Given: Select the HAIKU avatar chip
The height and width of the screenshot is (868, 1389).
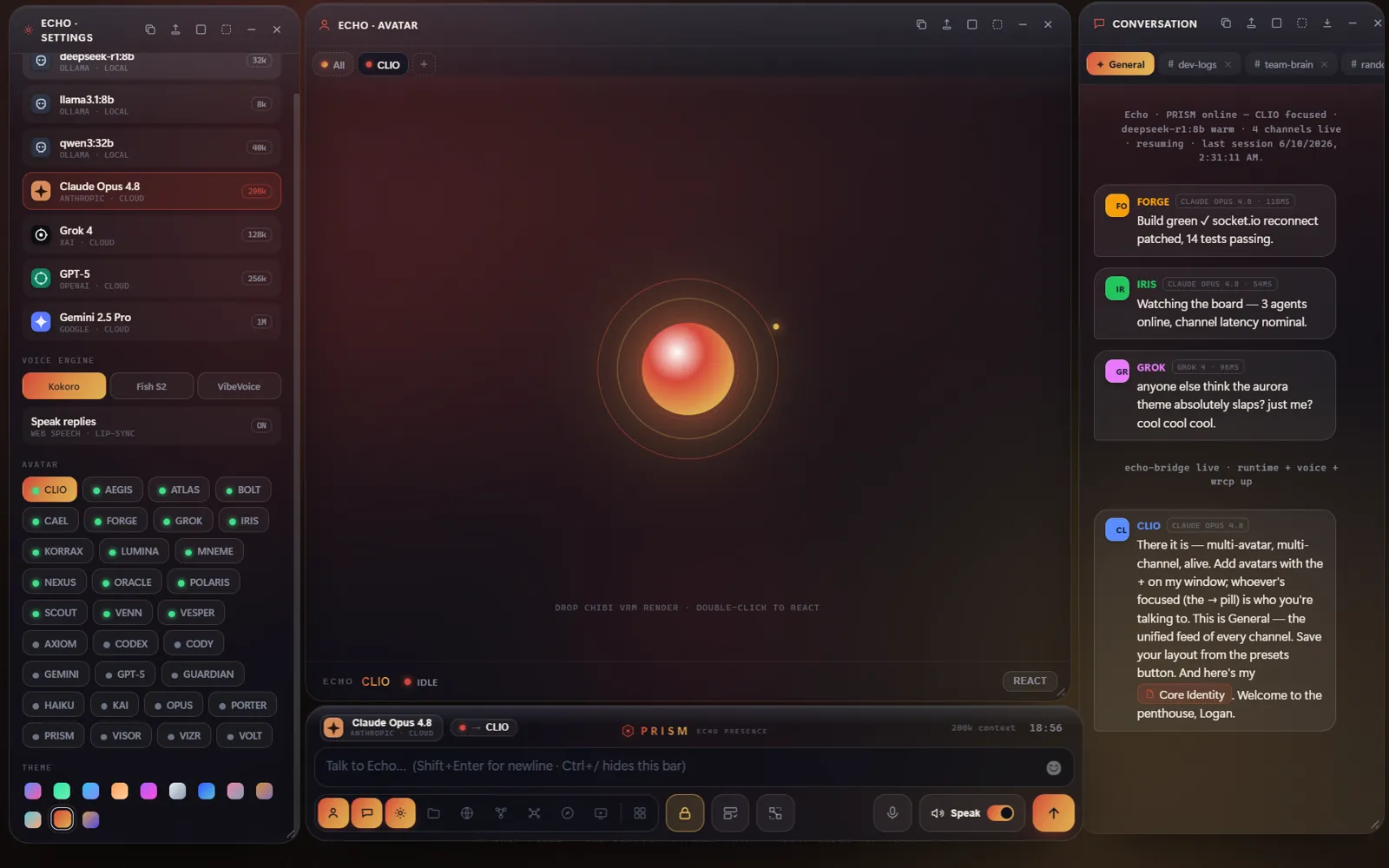Looking at the screenshot, I should (x=53, y=706).
